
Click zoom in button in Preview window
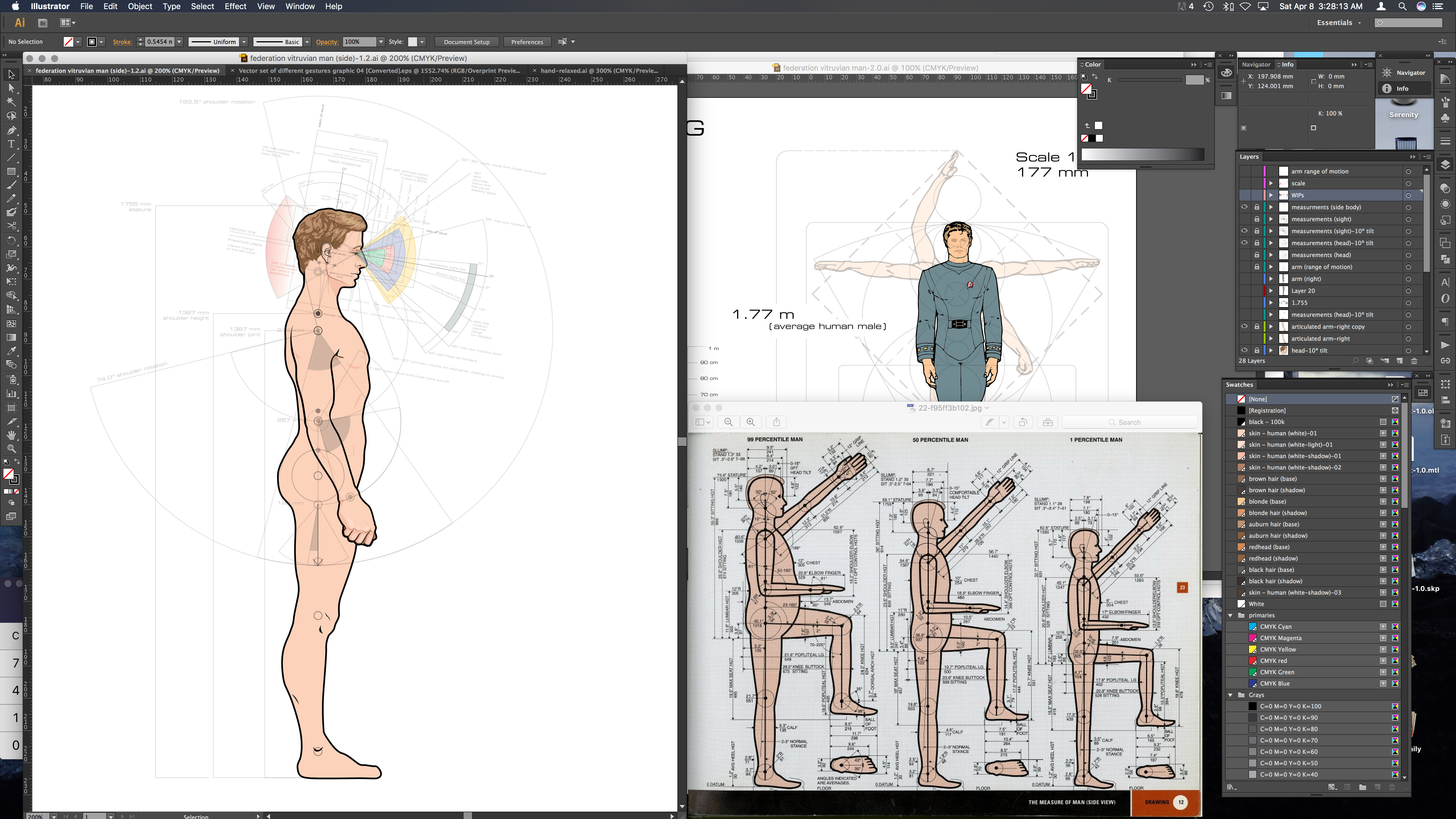click(751, 422)
